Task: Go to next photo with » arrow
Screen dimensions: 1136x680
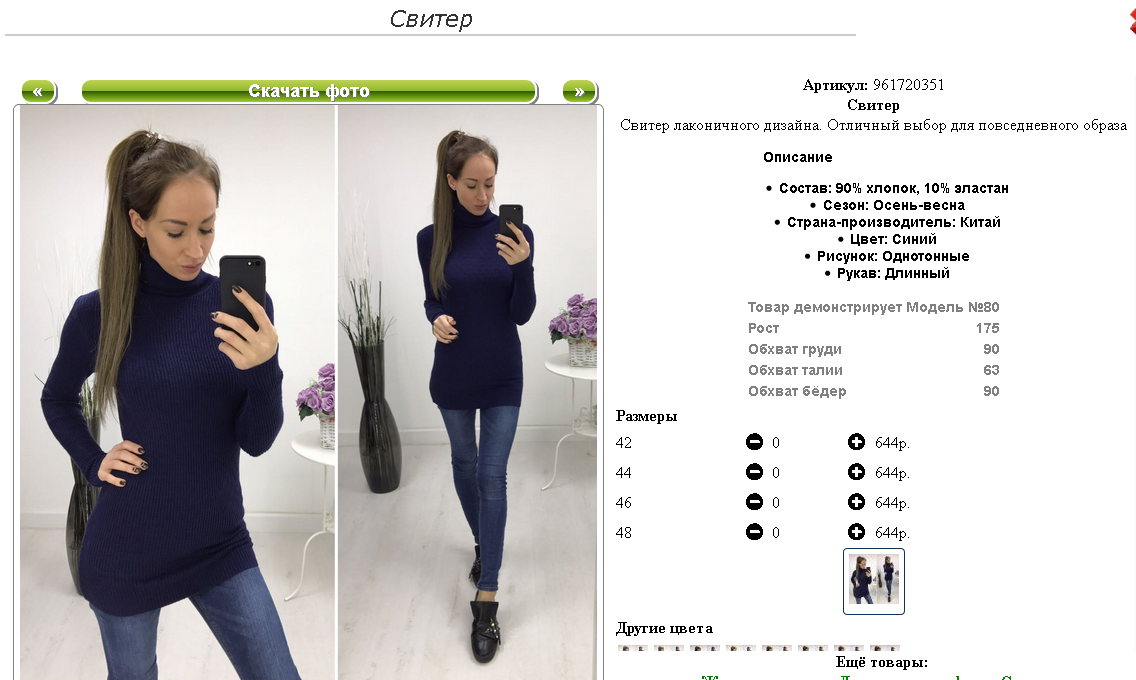Action: coord(579,91)
